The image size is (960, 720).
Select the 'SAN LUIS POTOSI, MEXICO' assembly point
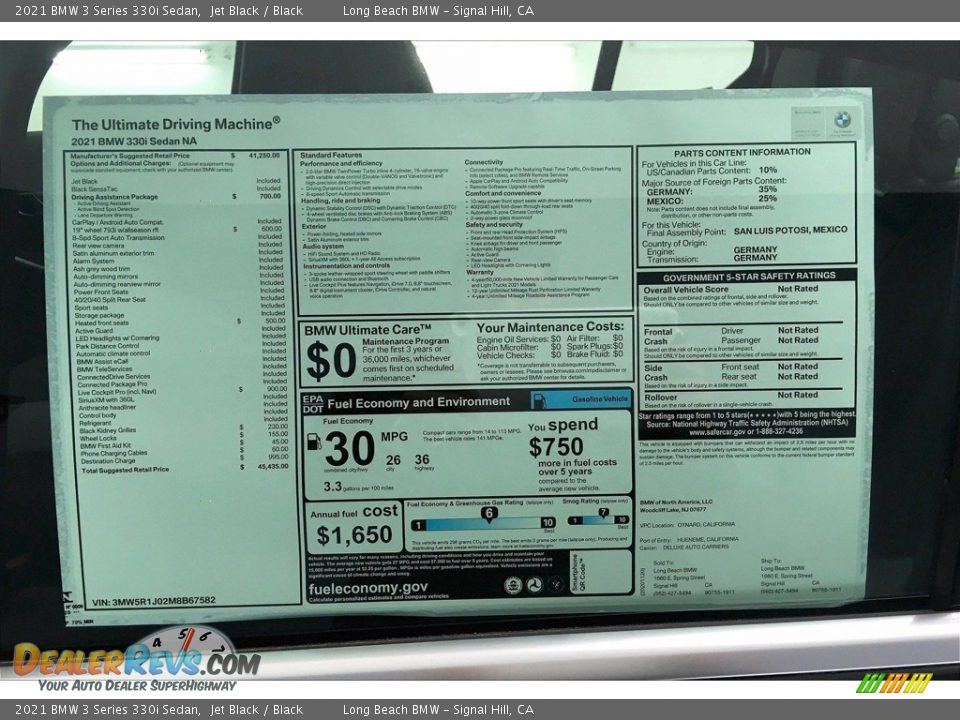pyautogui.click(x=790, y=231)
